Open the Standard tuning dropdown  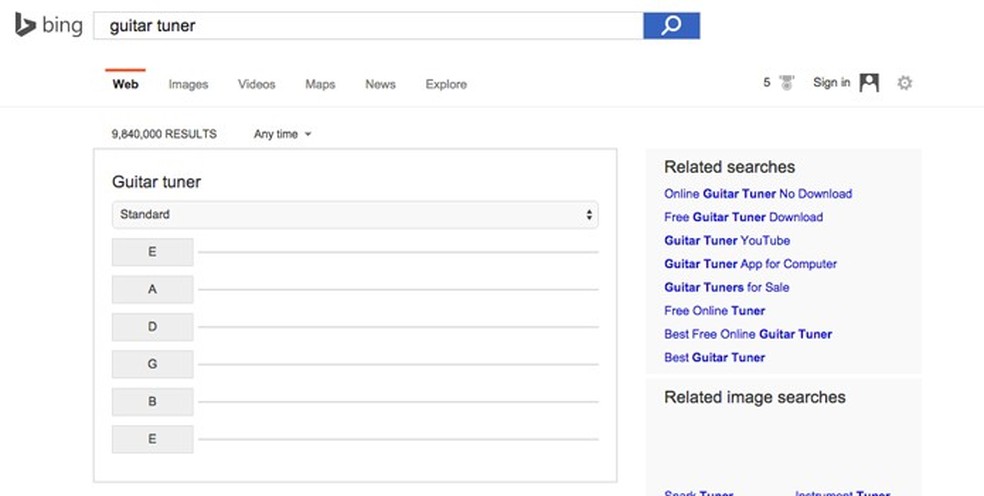(355, 215)
